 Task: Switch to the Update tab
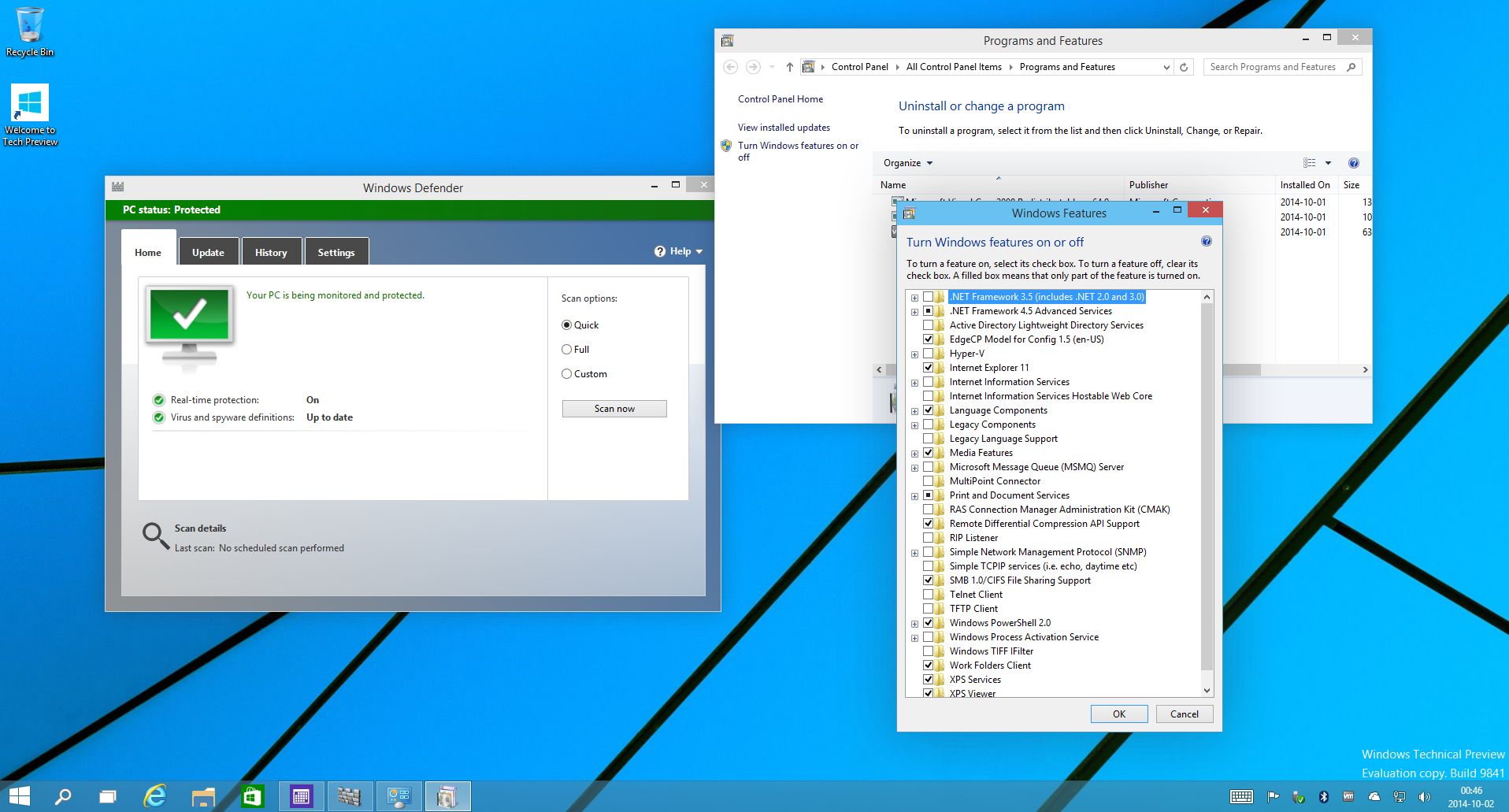click(208, 252)
